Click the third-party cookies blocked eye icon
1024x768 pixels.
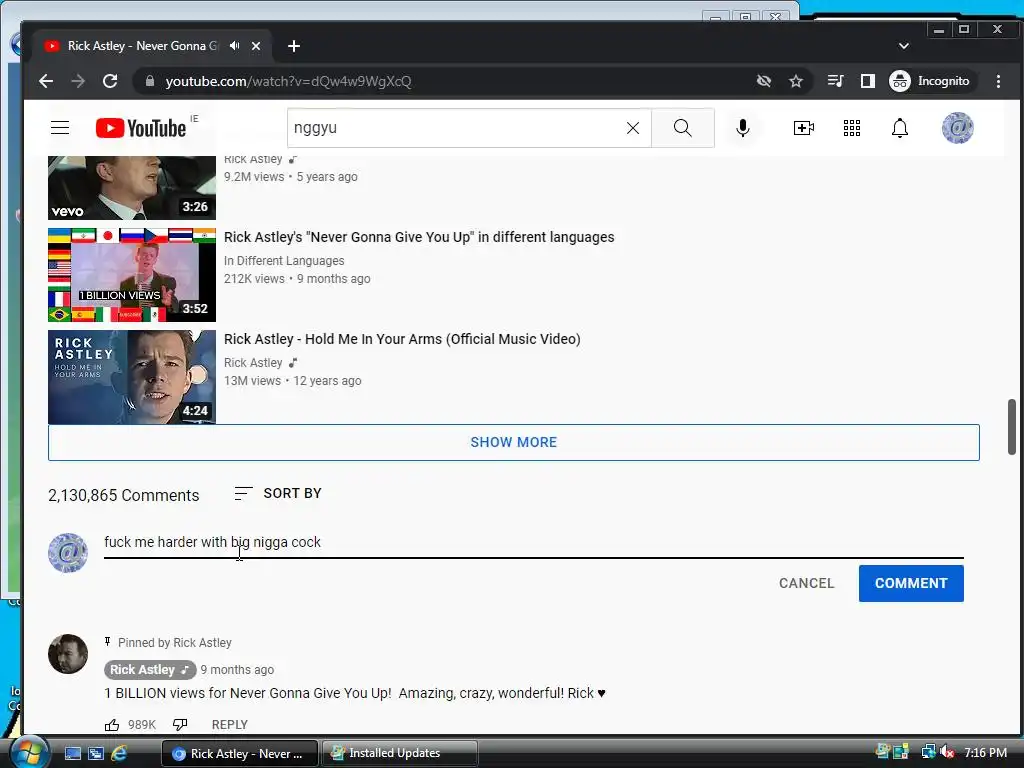[763, 81]
